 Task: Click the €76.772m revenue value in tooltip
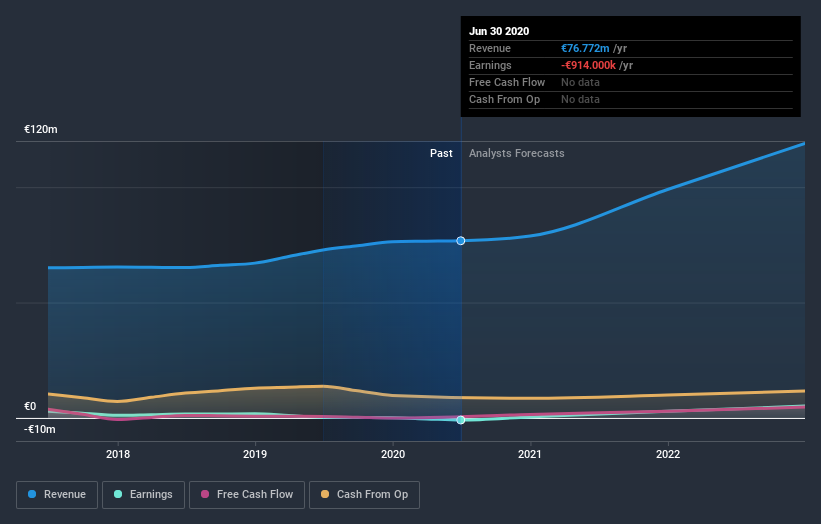585,48
